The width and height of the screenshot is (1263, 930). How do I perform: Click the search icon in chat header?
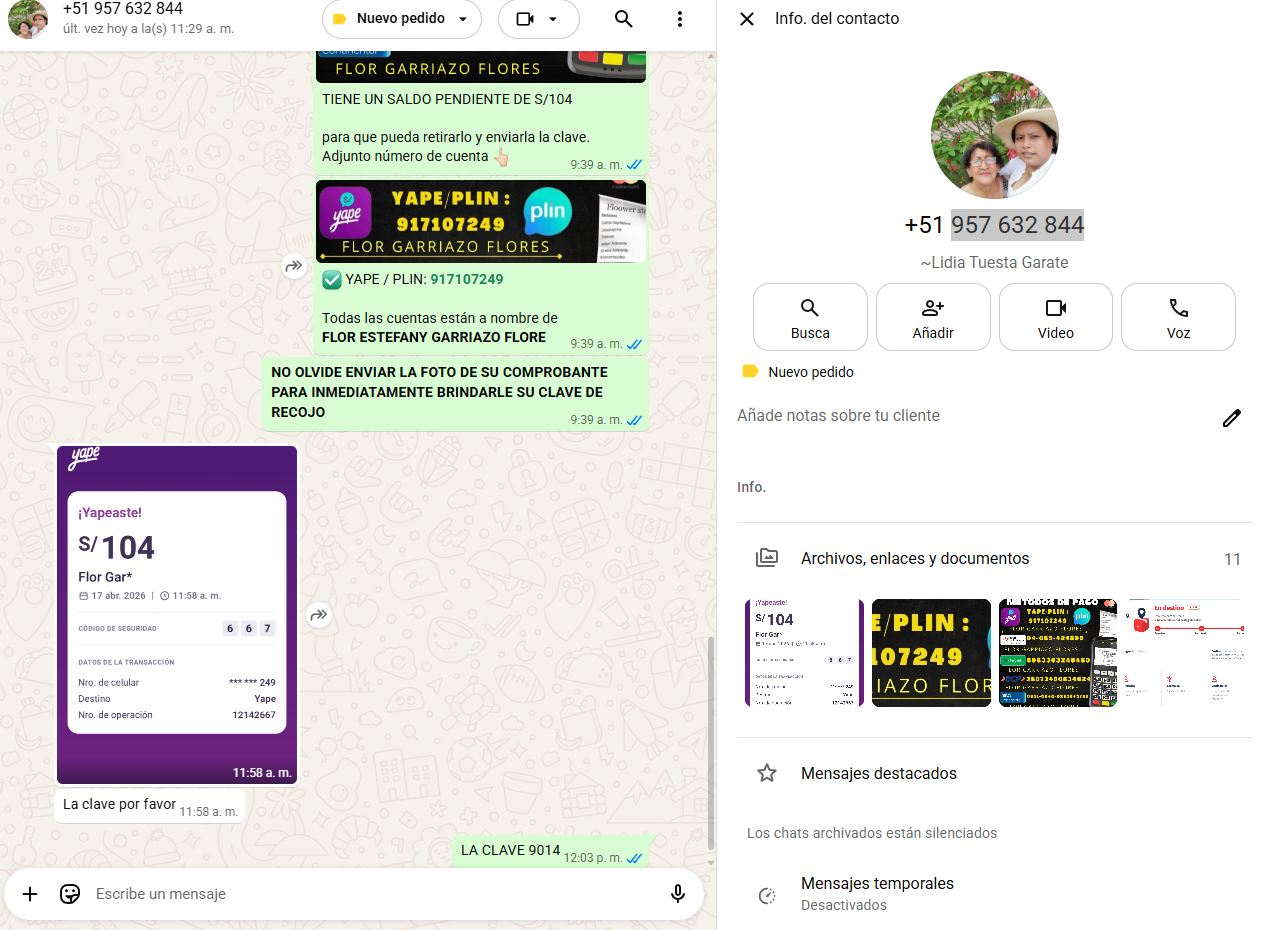tap(623, 19)
